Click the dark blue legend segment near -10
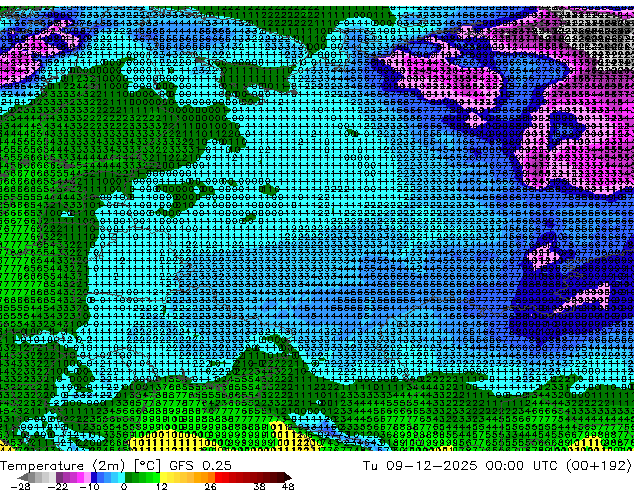This screenshot has height=490, width=634. pos(94,477)
